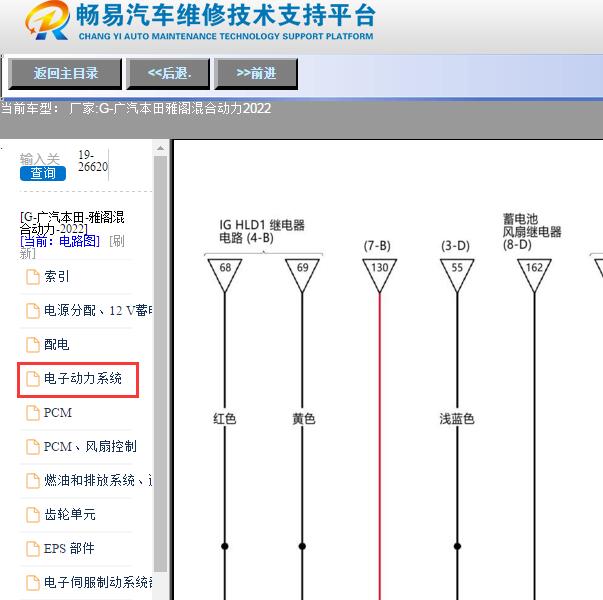
Task: Click the document icon beside PCM、风扇控制
Action: [33, 447]
